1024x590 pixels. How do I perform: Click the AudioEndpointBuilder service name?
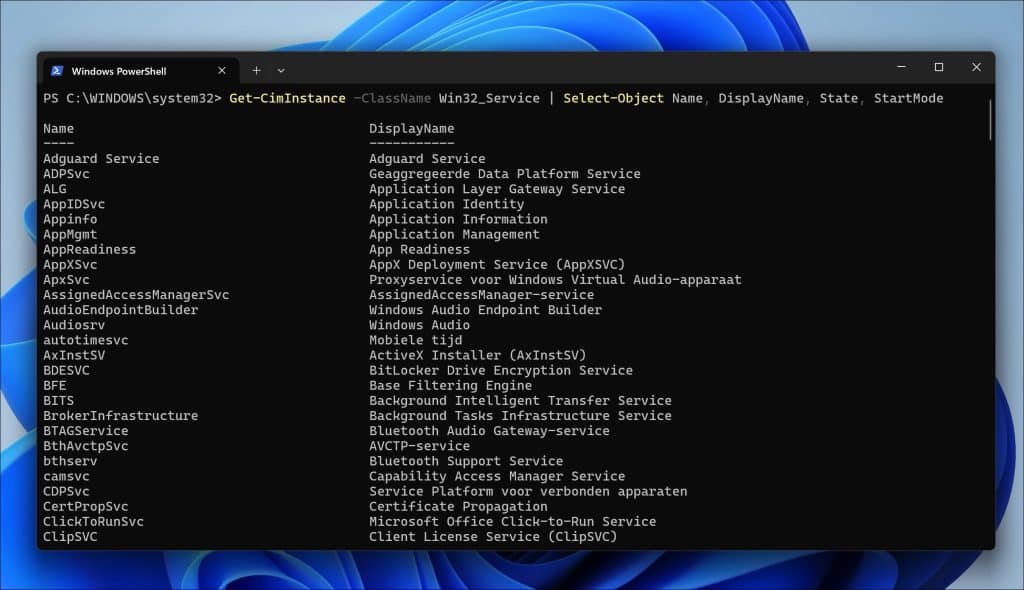(120, 310)
